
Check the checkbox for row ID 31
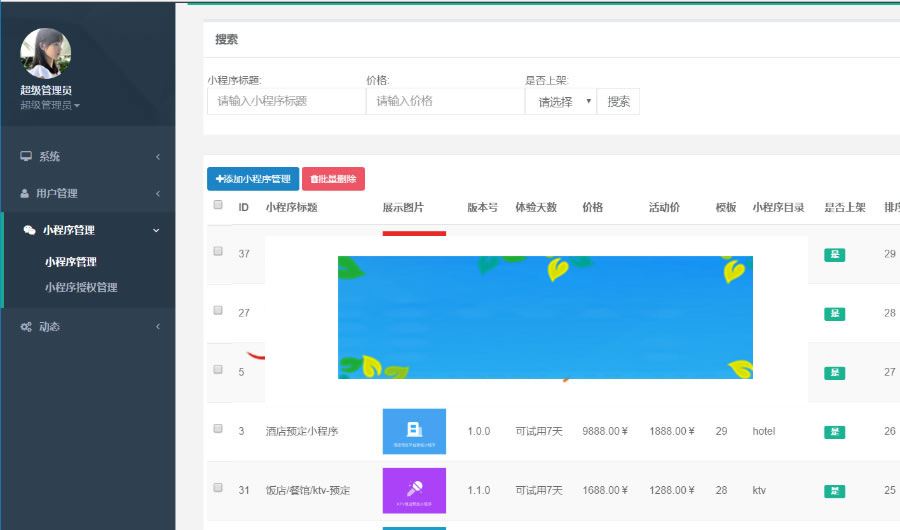coord(218,488)
